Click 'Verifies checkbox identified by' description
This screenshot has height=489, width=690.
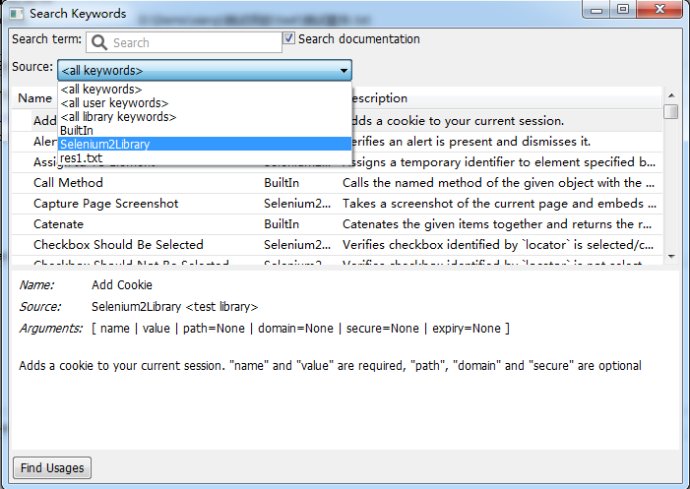point(498,245)
